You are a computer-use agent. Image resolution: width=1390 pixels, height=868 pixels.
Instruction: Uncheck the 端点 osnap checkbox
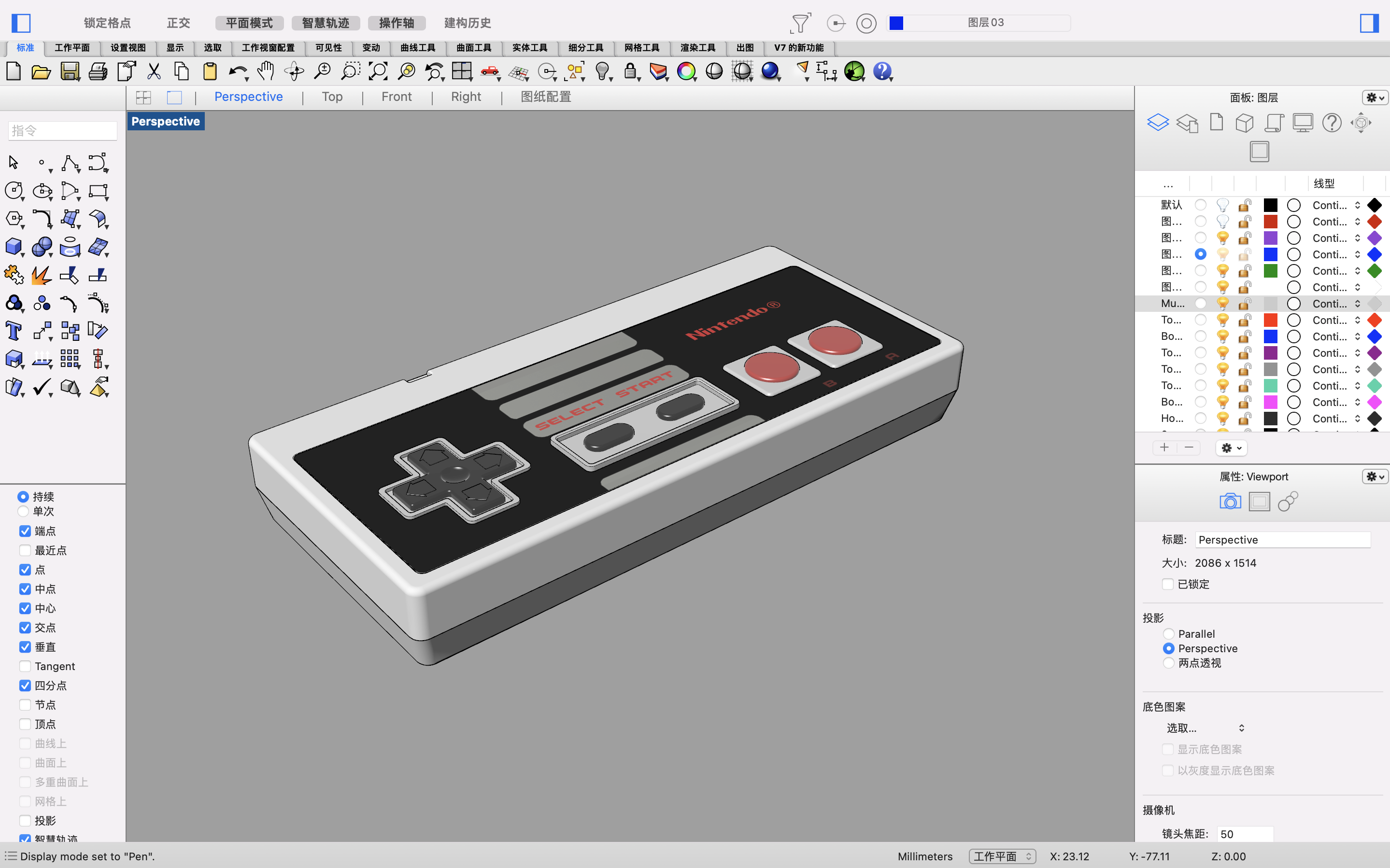25,531
